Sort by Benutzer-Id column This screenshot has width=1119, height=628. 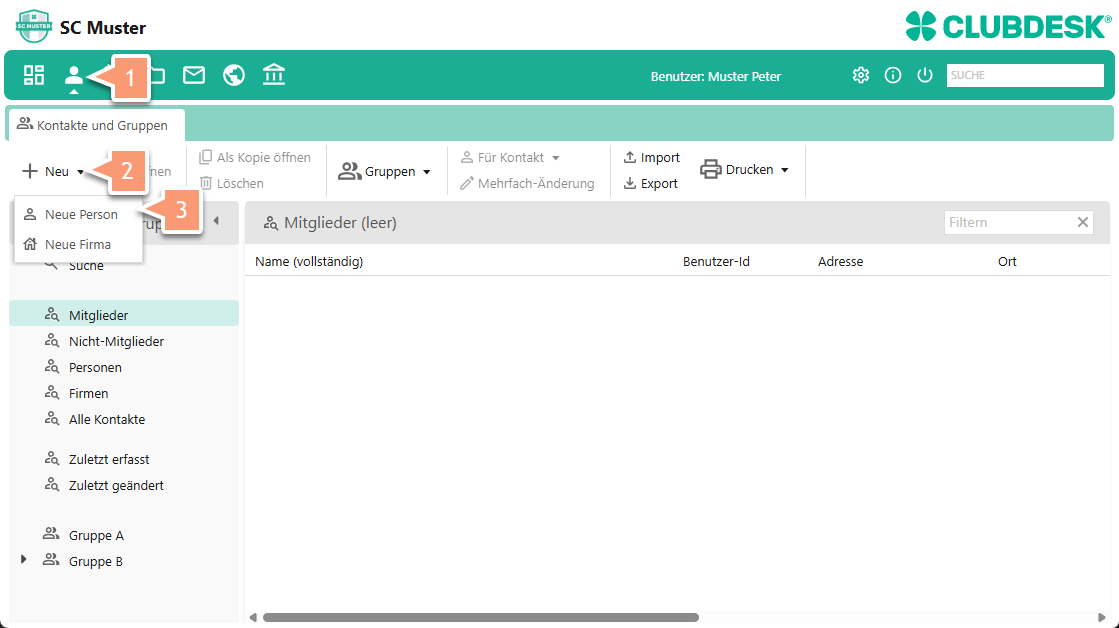click(x=716, y=261)
